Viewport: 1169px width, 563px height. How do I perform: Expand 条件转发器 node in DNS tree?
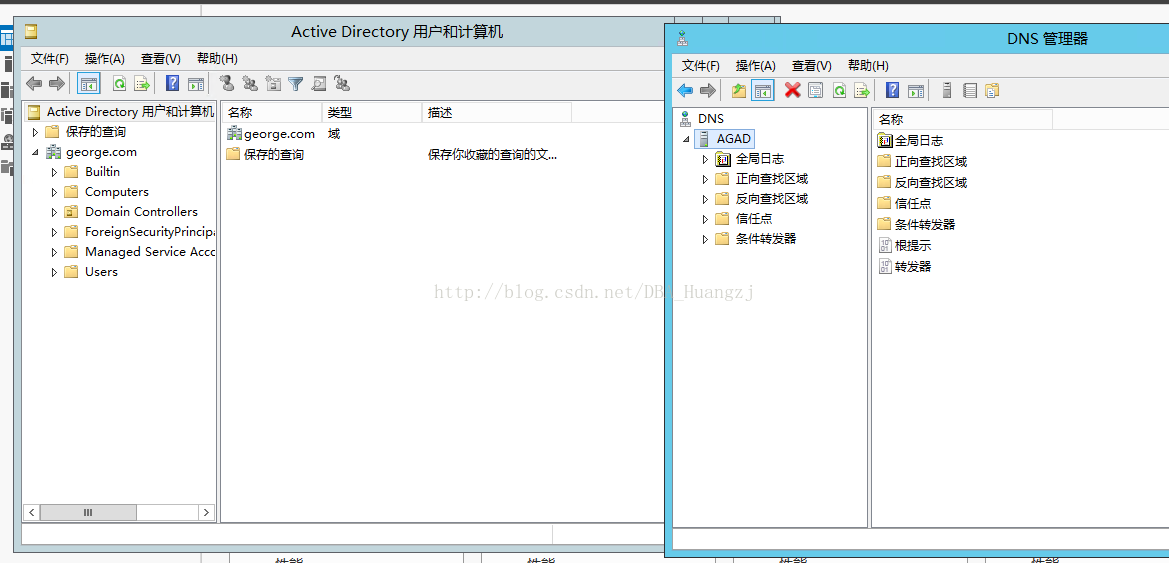coord(705,239)
